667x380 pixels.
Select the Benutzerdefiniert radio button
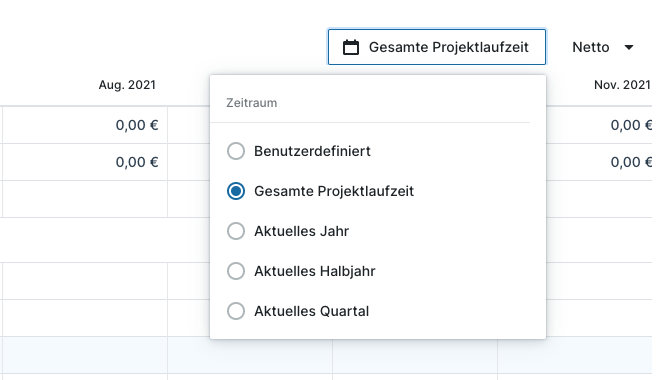tap(236, 151)
